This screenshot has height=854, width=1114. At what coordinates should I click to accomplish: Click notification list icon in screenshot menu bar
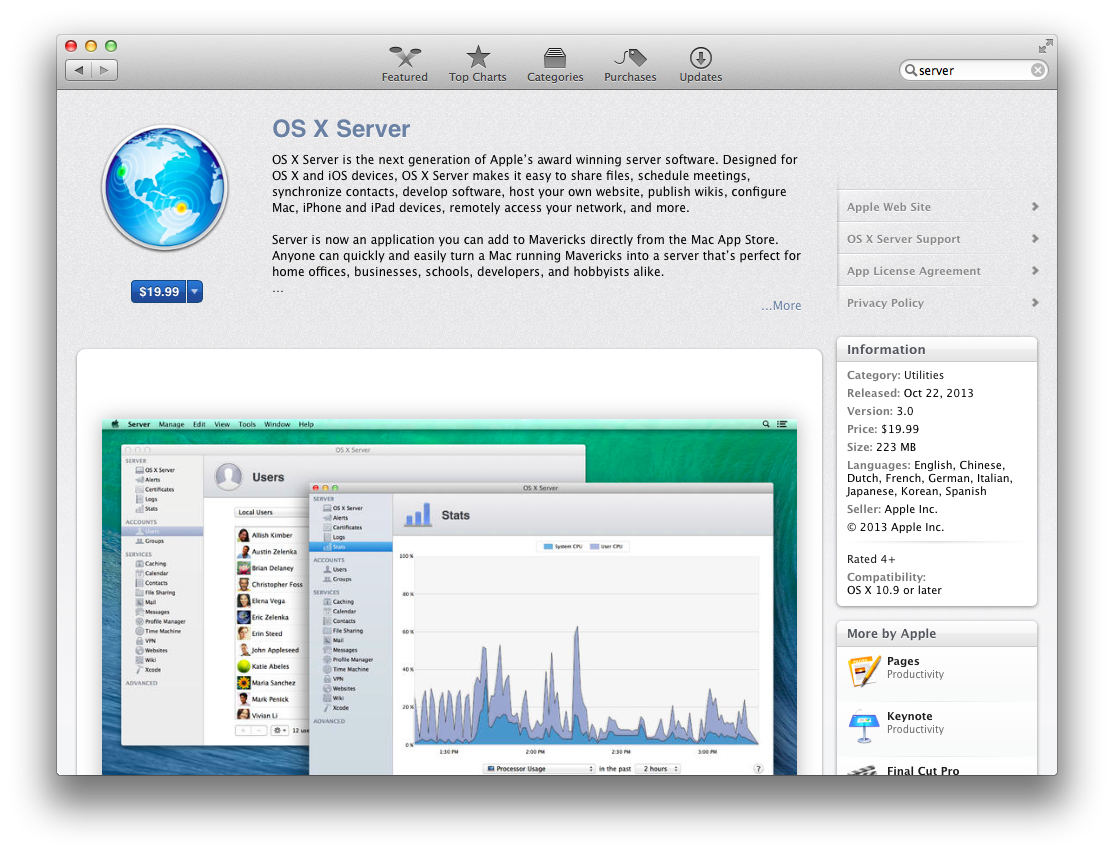(782, 424)
